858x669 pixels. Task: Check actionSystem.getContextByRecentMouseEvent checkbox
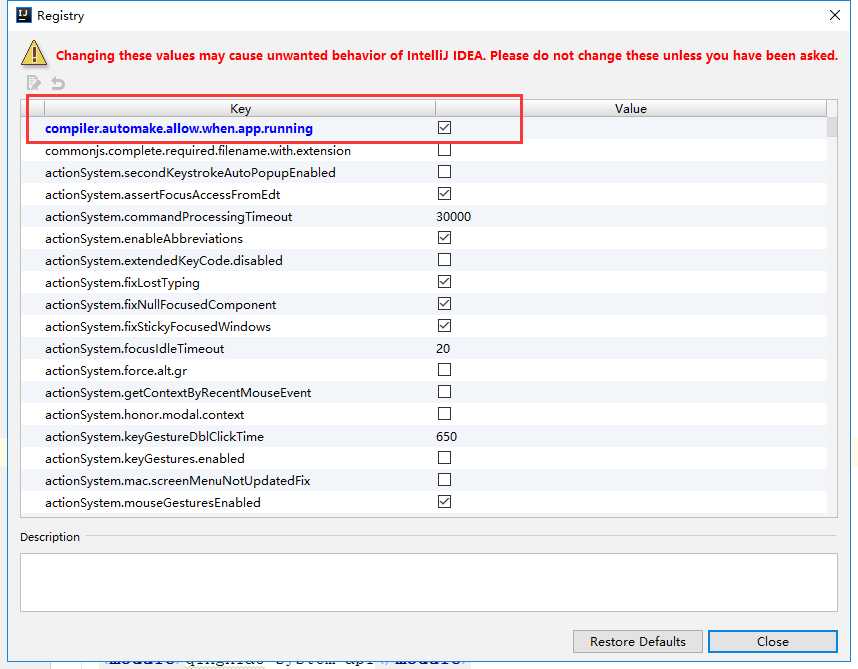tap(444, 392)
